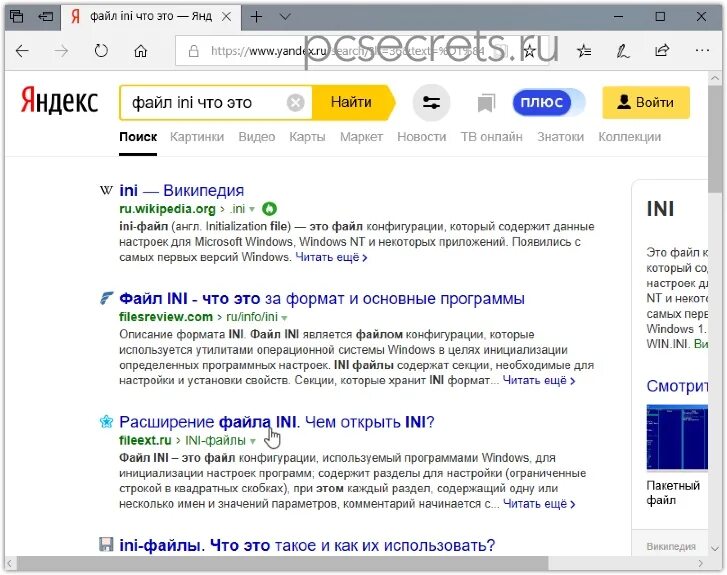
Task: Click the green turbo rocket icon
Action: (x=269, y=209)
